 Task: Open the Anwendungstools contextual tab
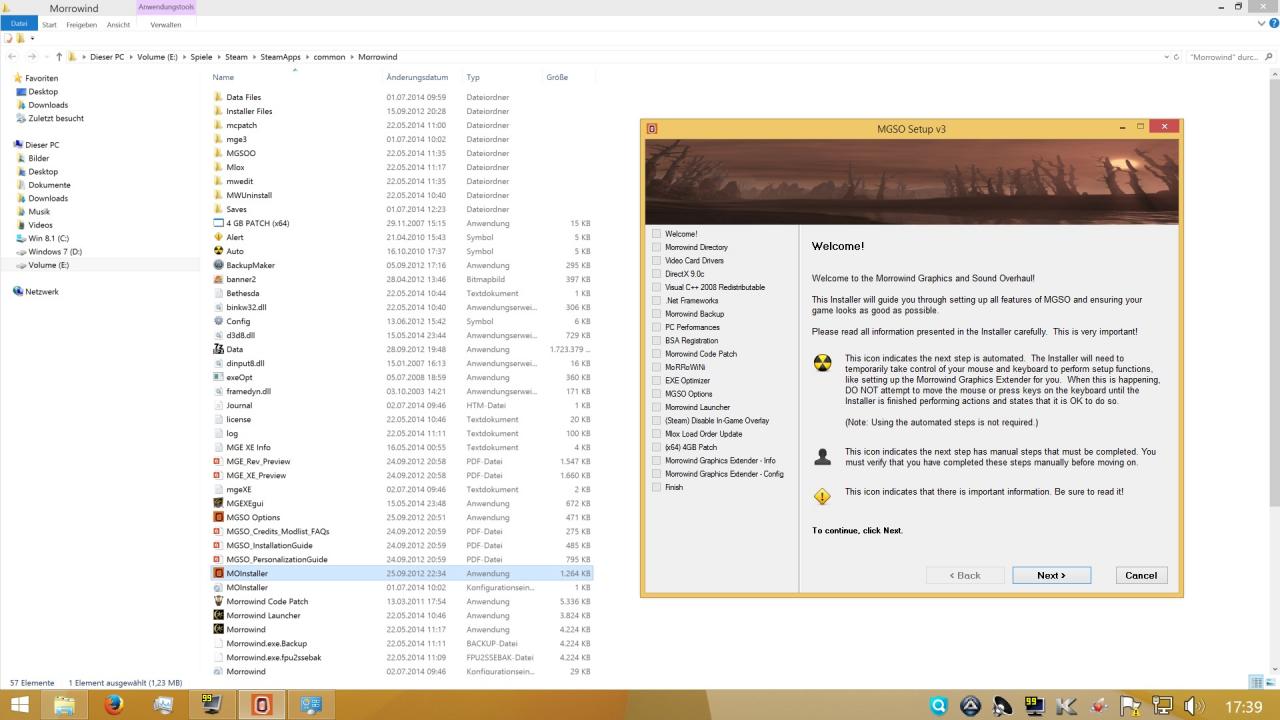tap(166, 7)
